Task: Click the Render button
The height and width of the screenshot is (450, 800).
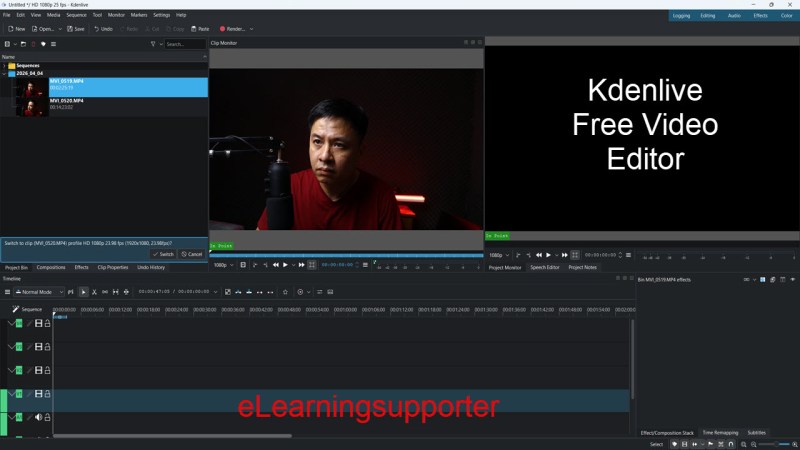Action: coord(233,29)
